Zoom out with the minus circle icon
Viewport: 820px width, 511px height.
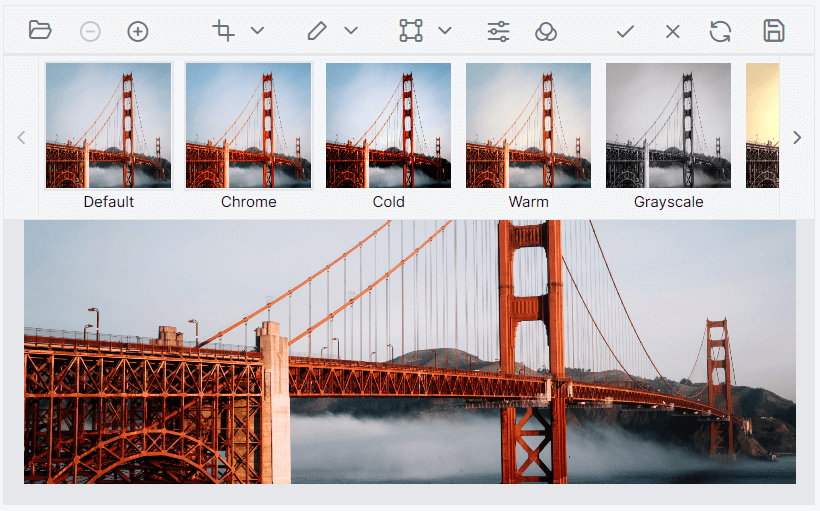(x=90, y=31)
